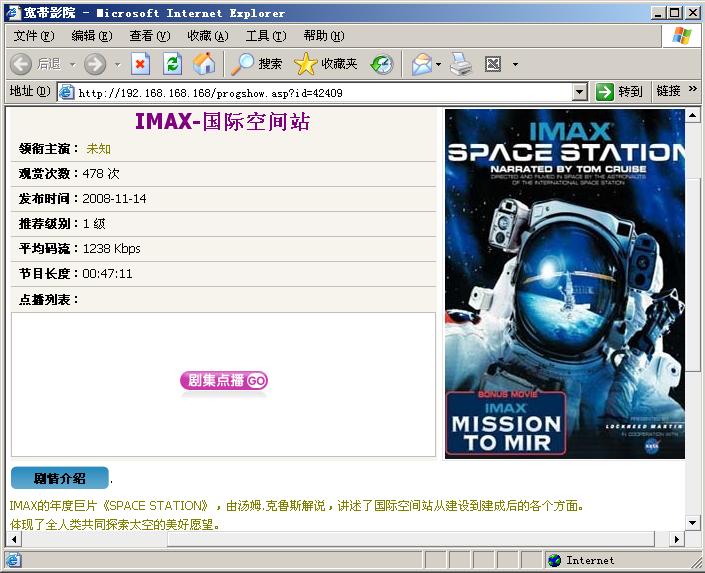Refresh the page with the green arrows icon
Viewport: 705px width, 573px height.
point(172,64)
